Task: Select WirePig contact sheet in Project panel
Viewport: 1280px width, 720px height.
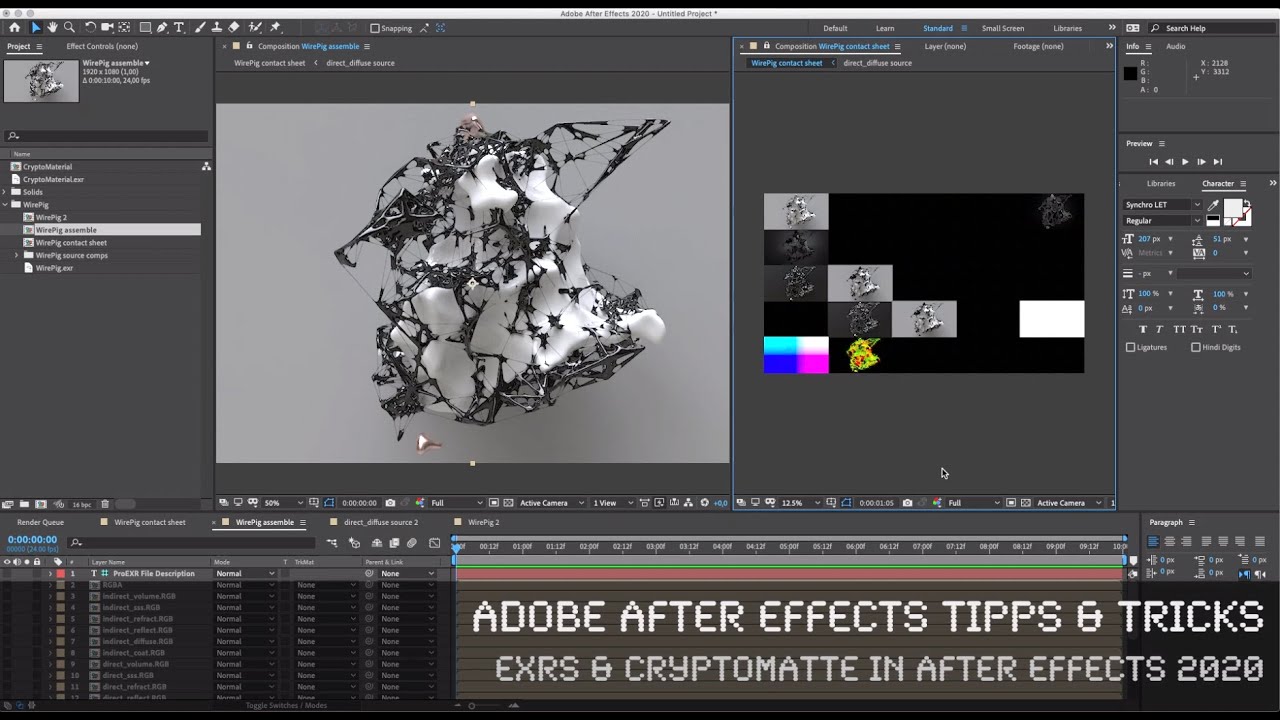Action: (71, 242)
